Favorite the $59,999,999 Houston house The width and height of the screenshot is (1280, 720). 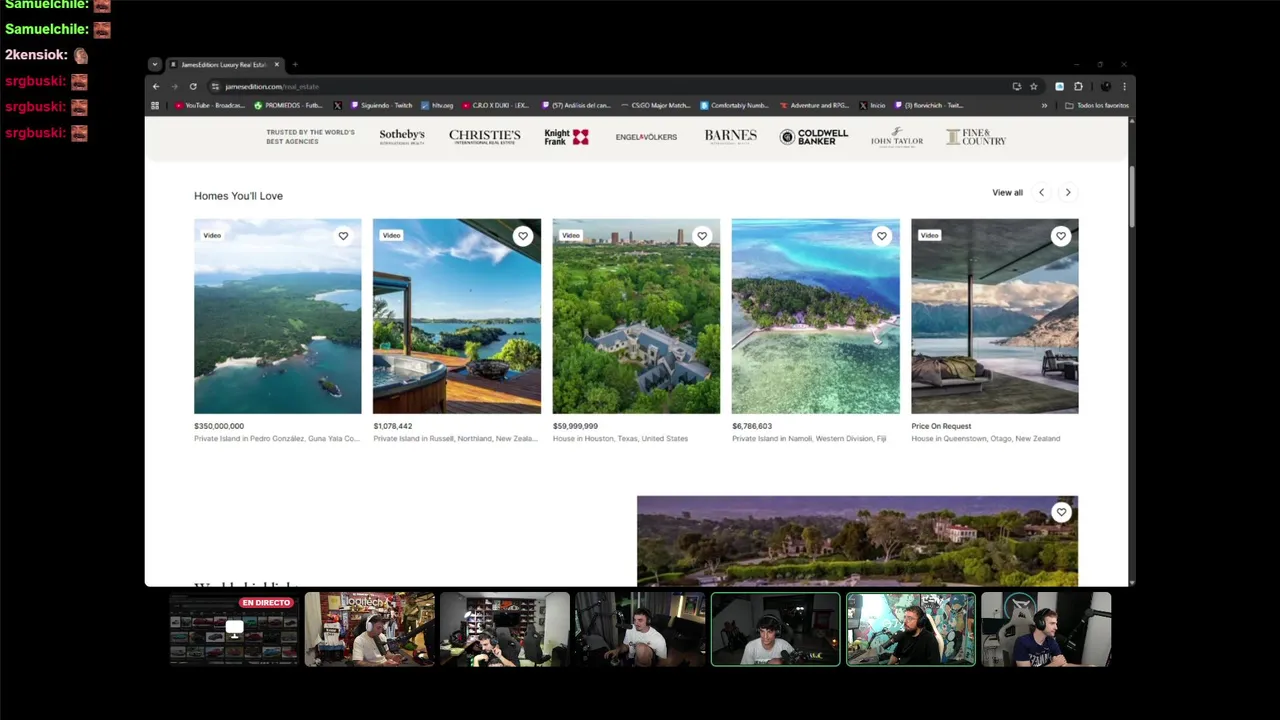[x=702, y=236]
